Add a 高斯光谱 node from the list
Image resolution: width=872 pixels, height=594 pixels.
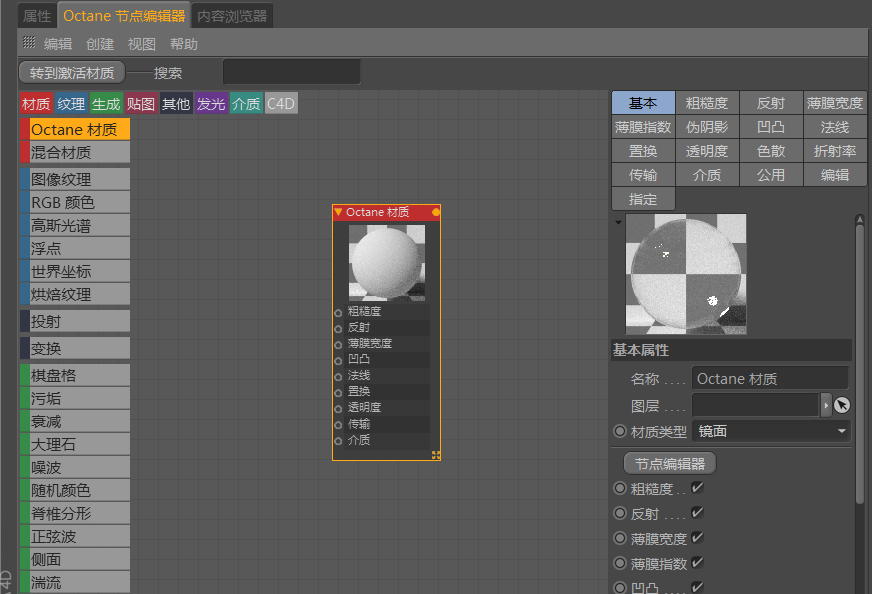75,225
